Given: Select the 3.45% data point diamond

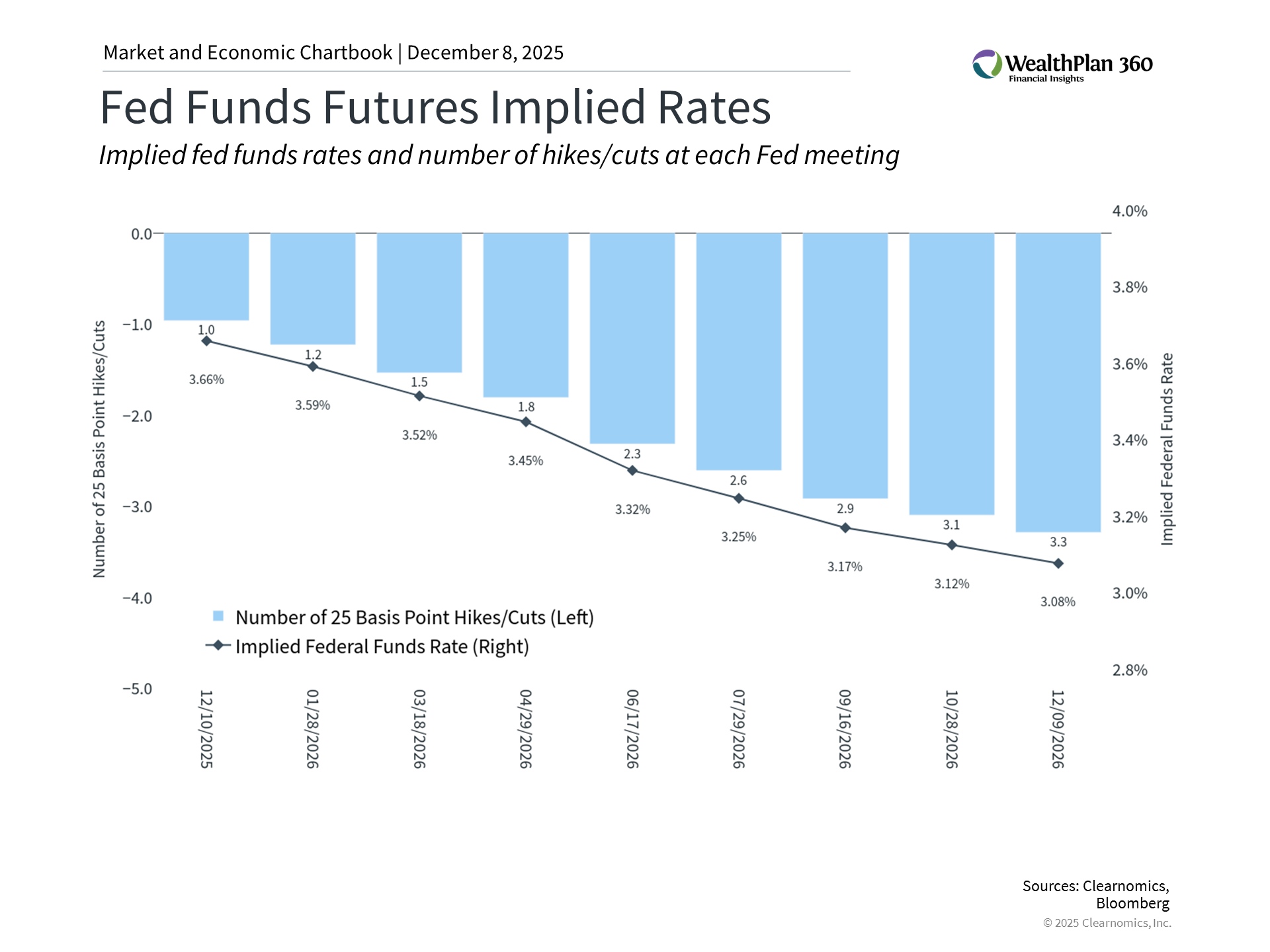Looking at the screenshot, I should 526,422.
